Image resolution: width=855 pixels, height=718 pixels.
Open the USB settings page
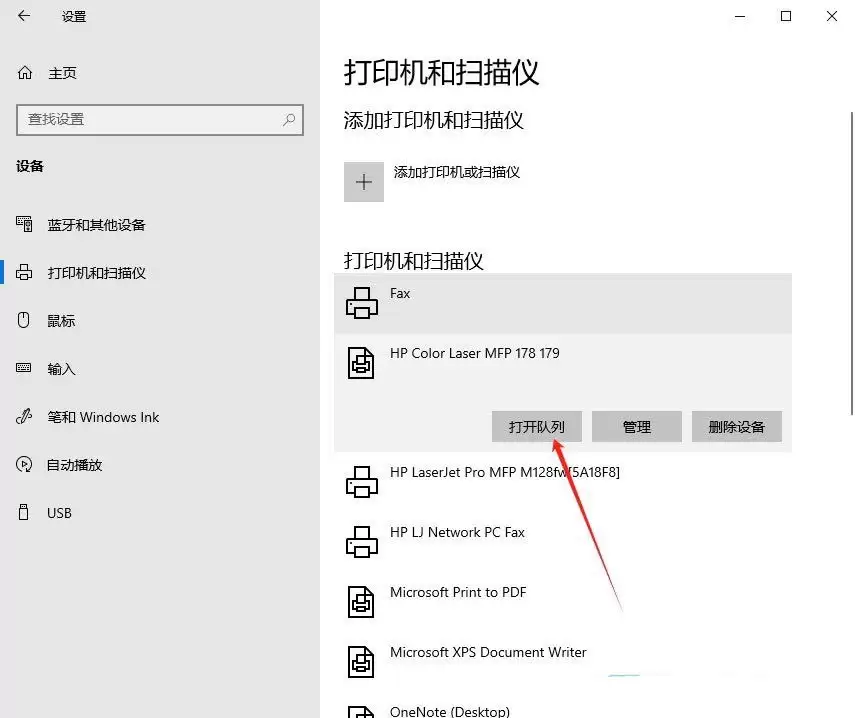coord(59,512)
